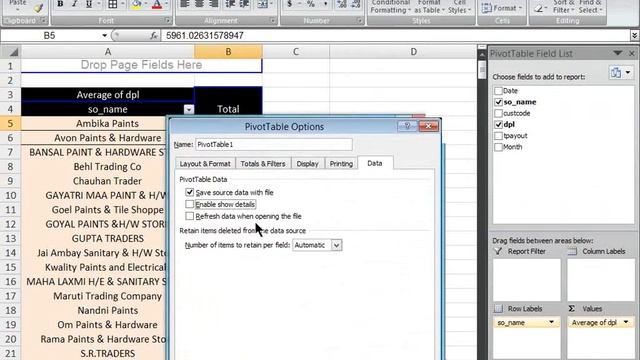
Task: Open the Font dialog launcher
Action: point(167,20)
